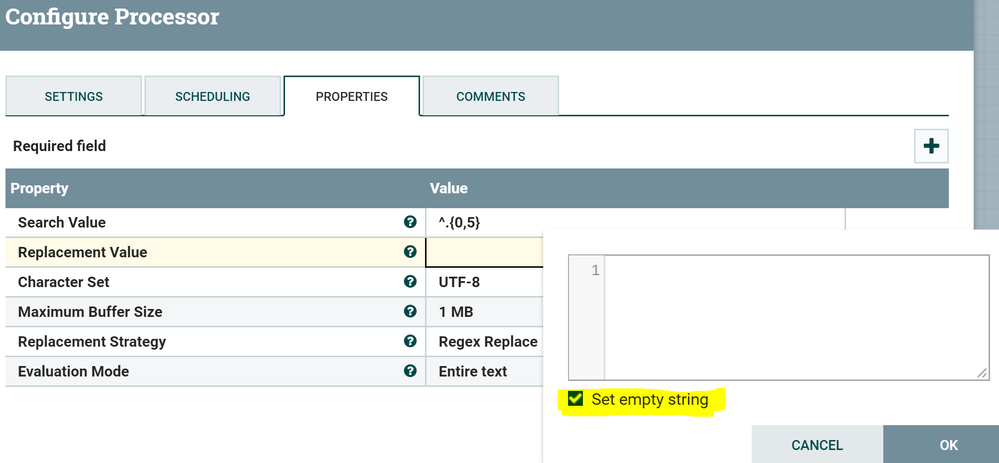Screen dimensions: 999x463
Task: Uncheck the Set empty string checkbox
Action: (576, 400)
